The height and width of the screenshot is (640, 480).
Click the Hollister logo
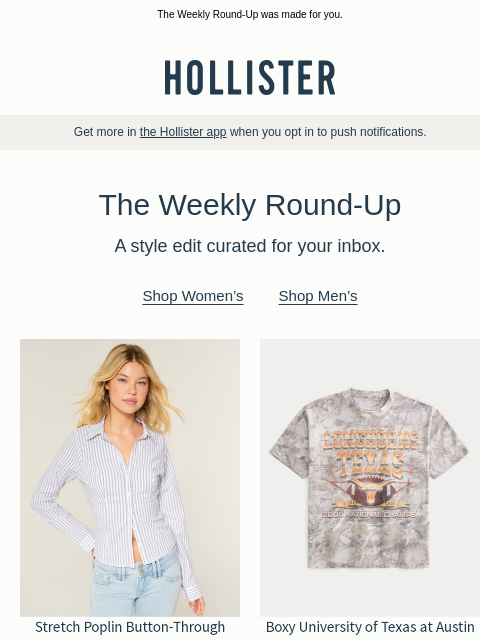tap(250, 78)
